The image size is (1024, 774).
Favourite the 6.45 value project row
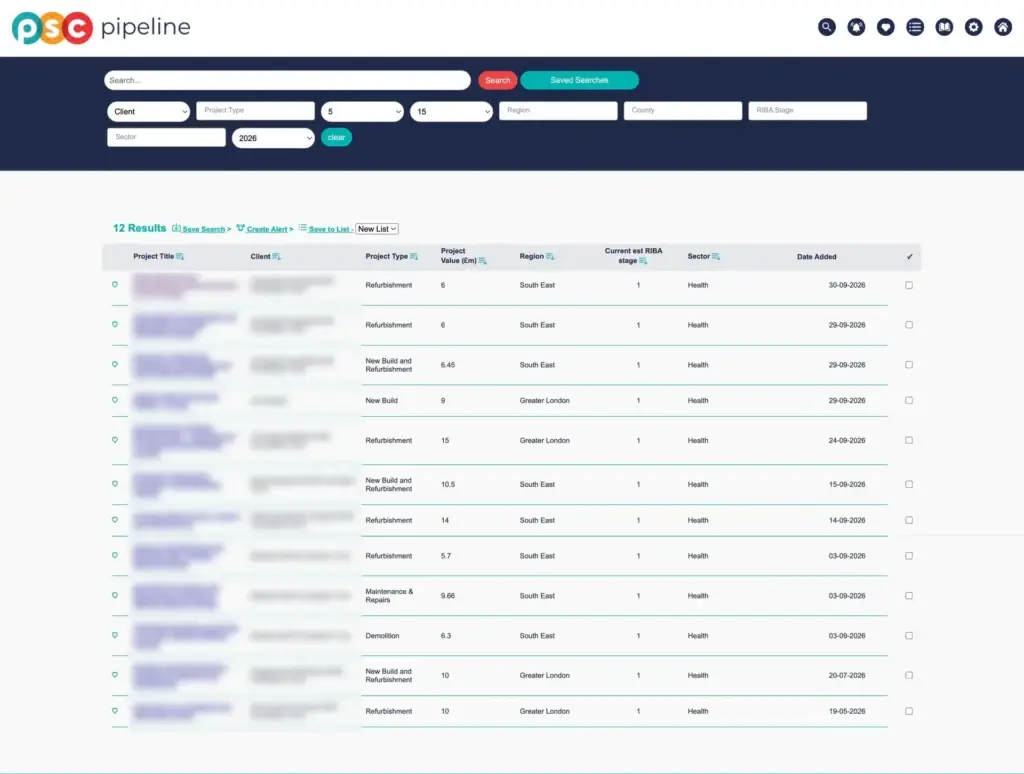click(x=115, y=364)
